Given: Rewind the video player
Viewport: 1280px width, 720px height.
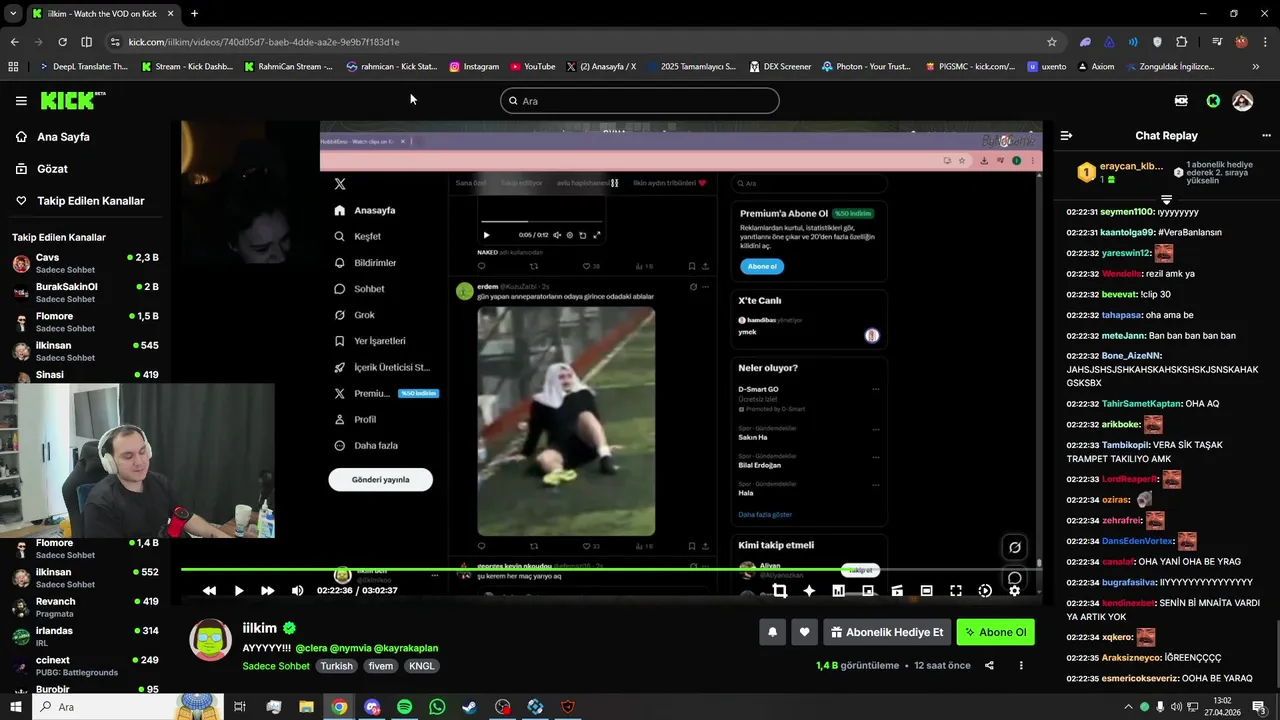Looking at the screenshot, I should (209, 591).
